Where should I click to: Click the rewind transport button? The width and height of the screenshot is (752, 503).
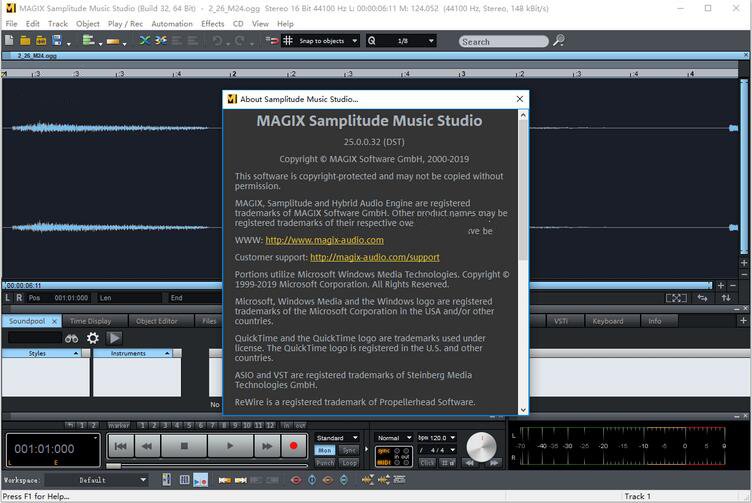point(147,446)
